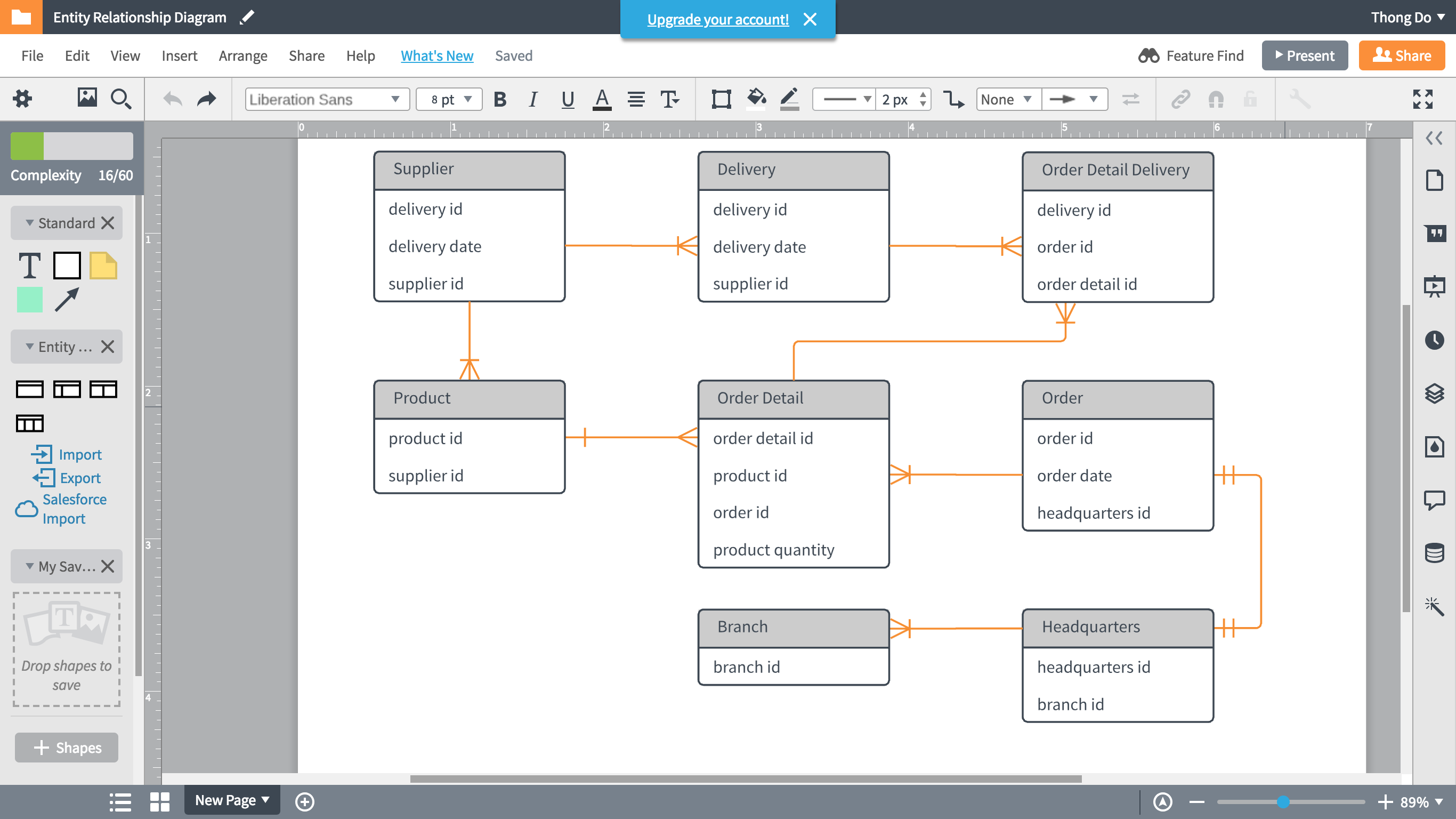This screenshot has height=819, width=1456.
Task: Open the View menu
Action: (124, 55)
